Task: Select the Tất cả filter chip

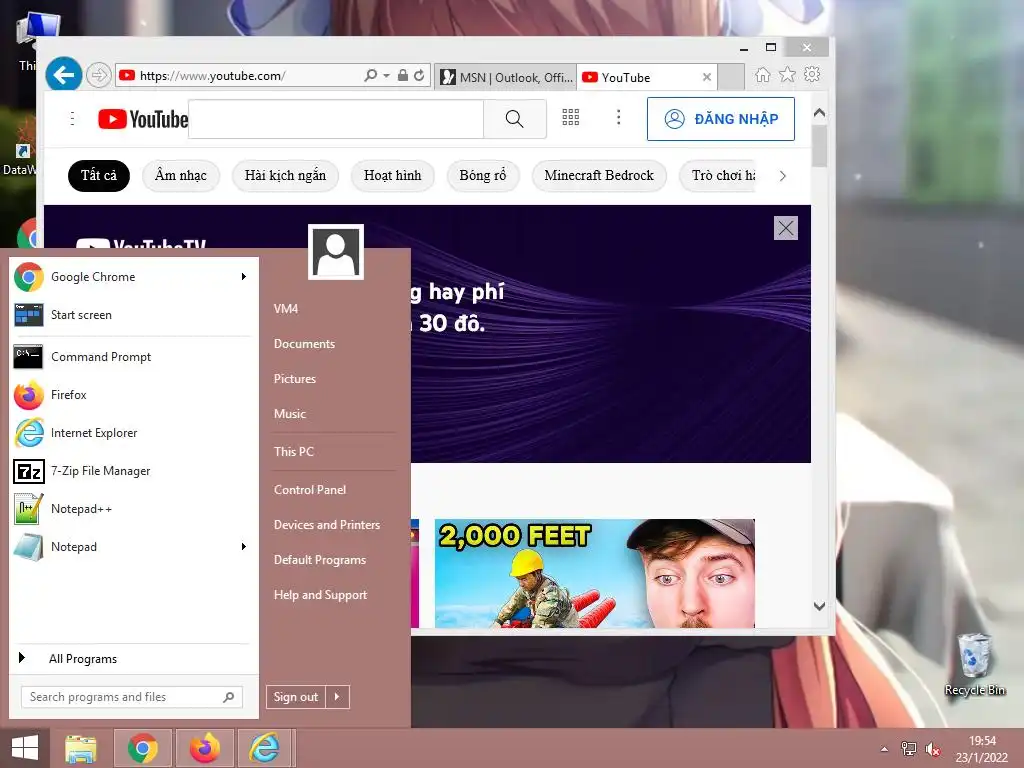Action: tap(99, 176)
